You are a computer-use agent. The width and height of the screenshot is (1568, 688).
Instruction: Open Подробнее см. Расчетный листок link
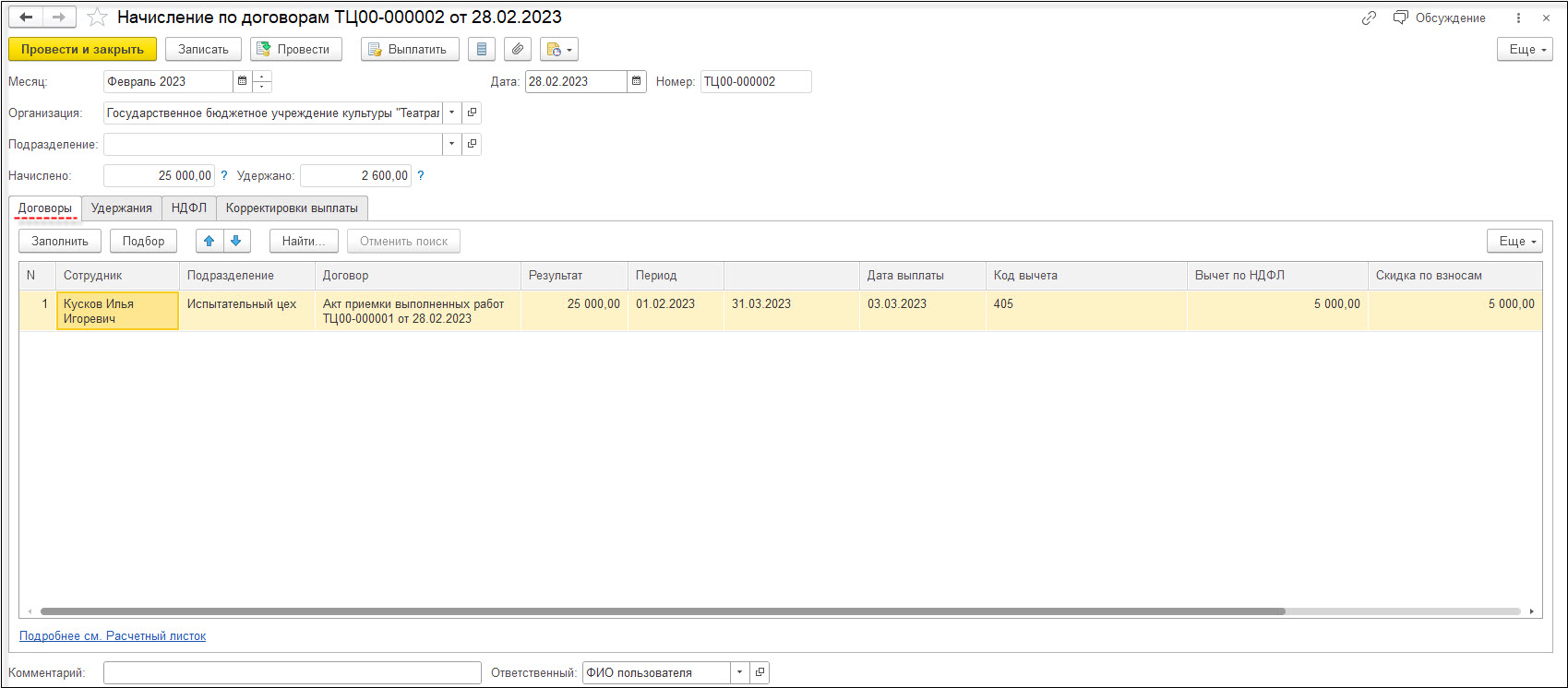[113, 636]
